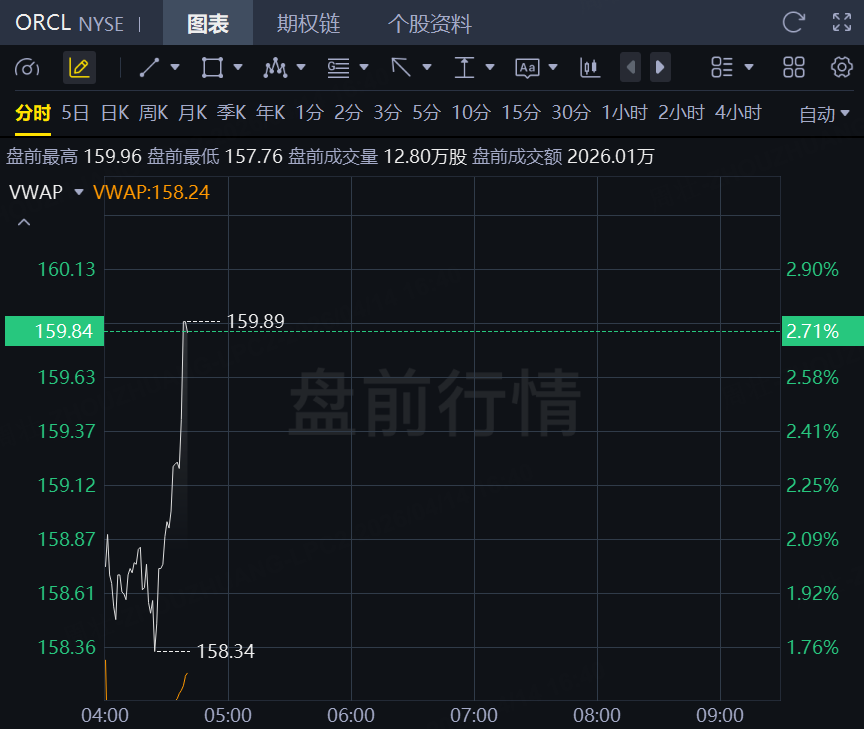The width and height of the screenshot is (864, 729).
Task: Expand the rectangle shape tool options
Action: [238, 67]
